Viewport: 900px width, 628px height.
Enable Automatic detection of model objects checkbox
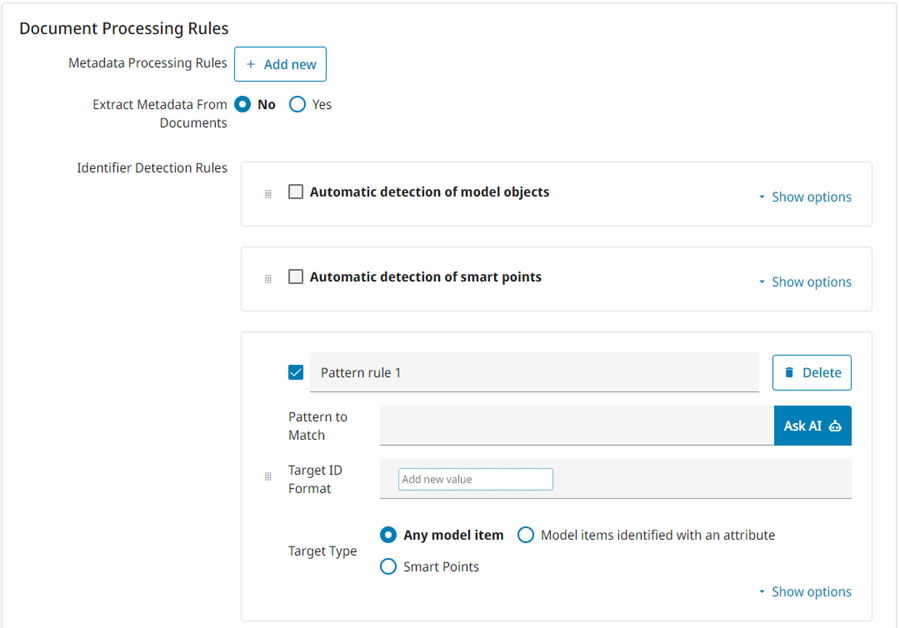tap(296, 192)
